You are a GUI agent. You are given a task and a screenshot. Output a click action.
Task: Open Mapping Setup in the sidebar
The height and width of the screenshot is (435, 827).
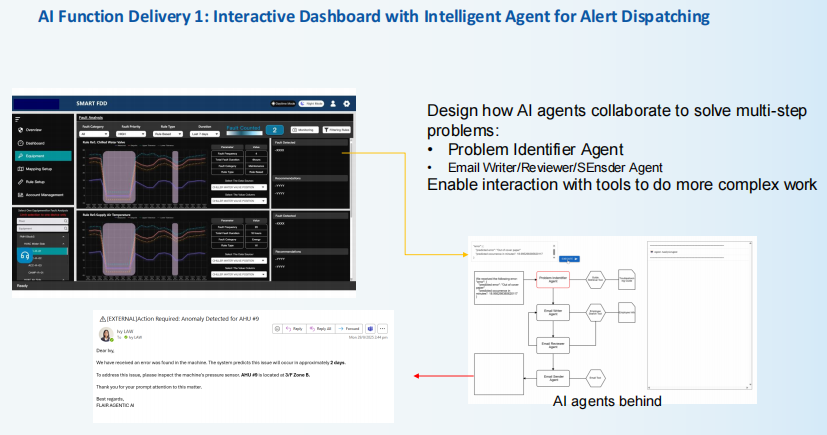pyautogui.click(x=38, y=169)
